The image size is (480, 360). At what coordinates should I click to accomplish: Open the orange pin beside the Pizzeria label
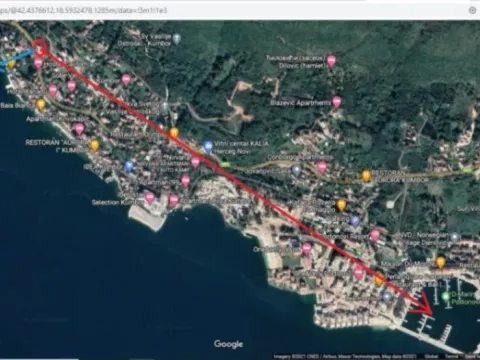click(341, 205)
